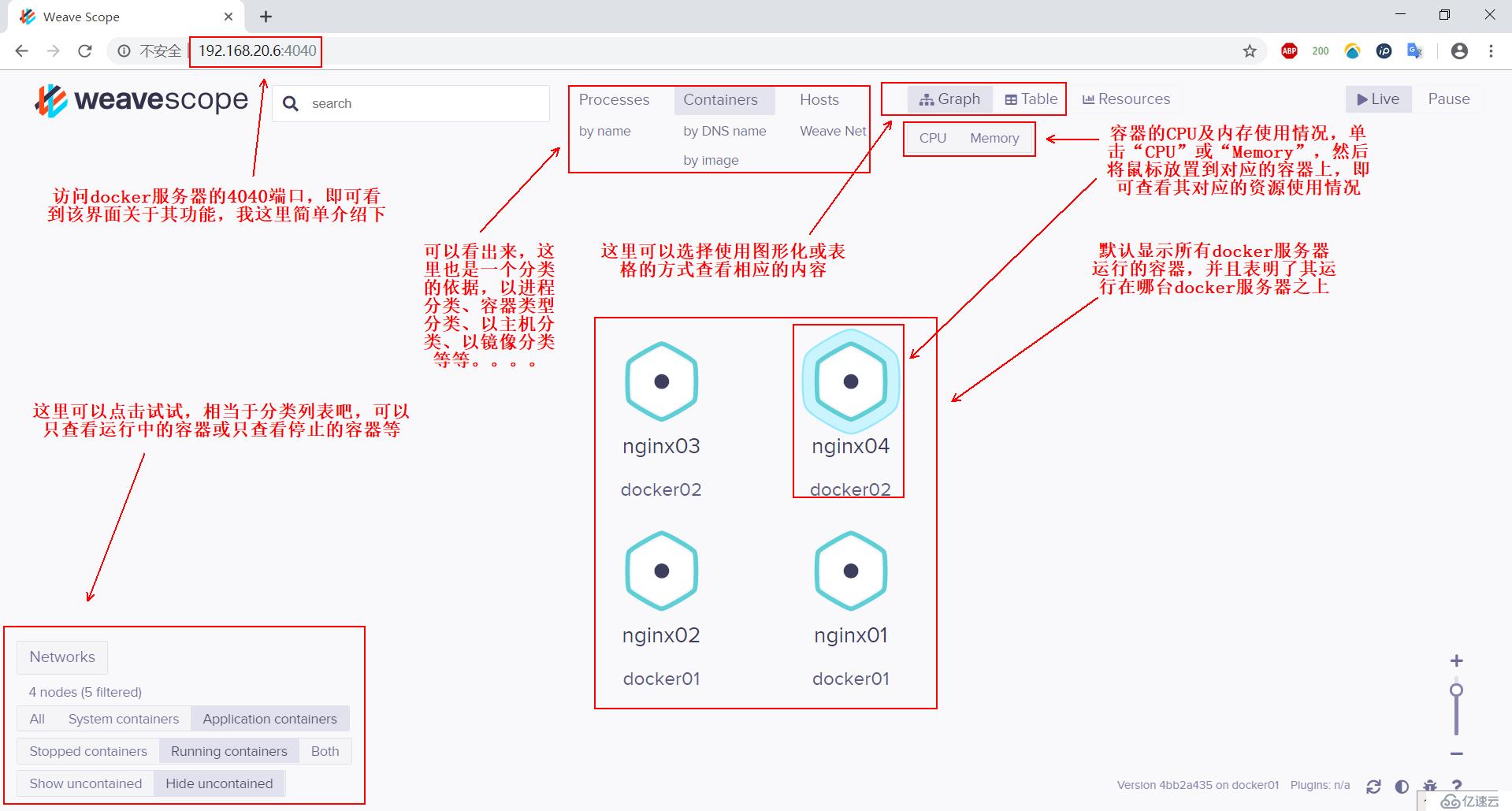The image size is (1512, 811).
Task: Click the address bar URL 192.168.20.6:4040
Action: click(x=257, y=51)
